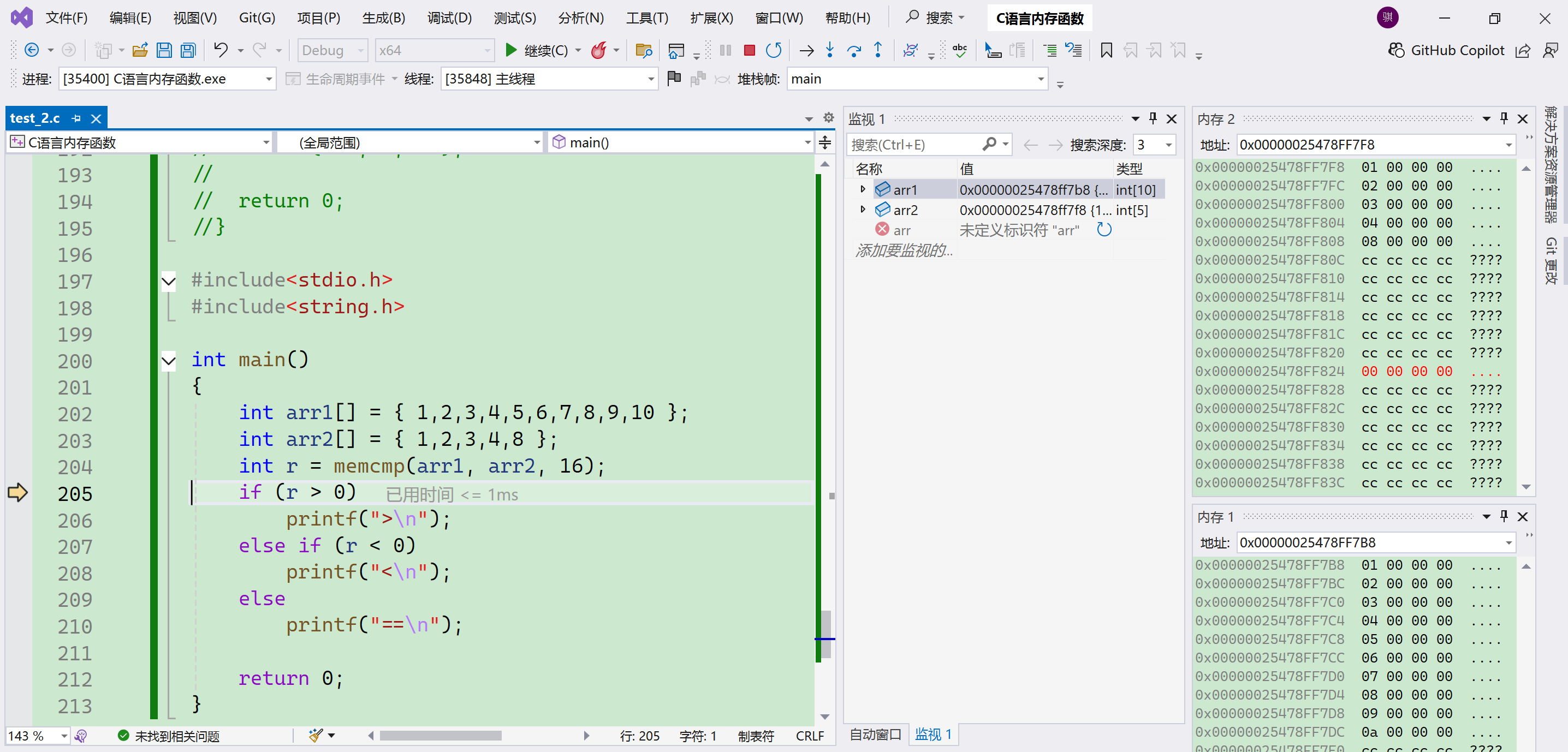Click the Step Over icon
This screenshot has width=1568, height=752.
pyautogui.click(x=853, y=51)
